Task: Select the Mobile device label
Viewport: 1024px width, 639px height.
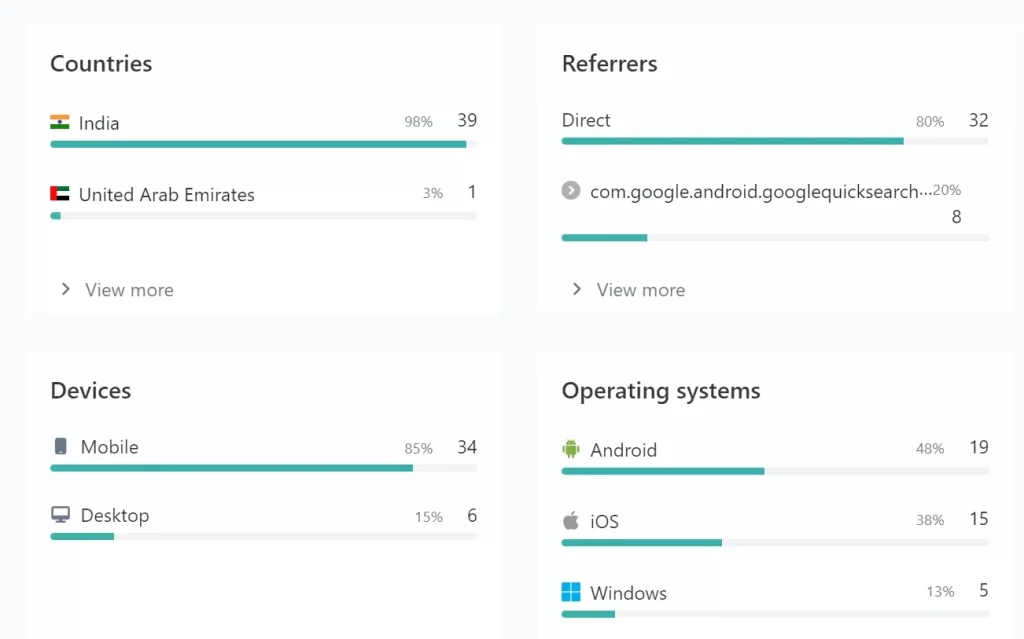Action: click(x=109, y=447)
